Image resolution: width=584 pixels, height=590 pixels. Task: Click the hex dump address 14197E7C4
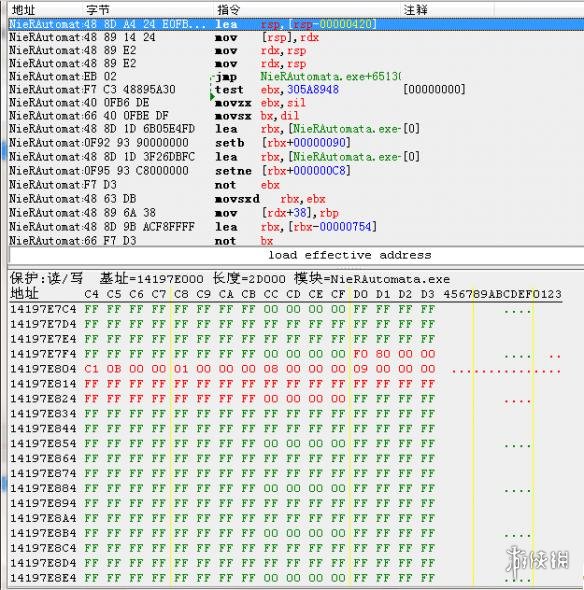tap(43, 309)
